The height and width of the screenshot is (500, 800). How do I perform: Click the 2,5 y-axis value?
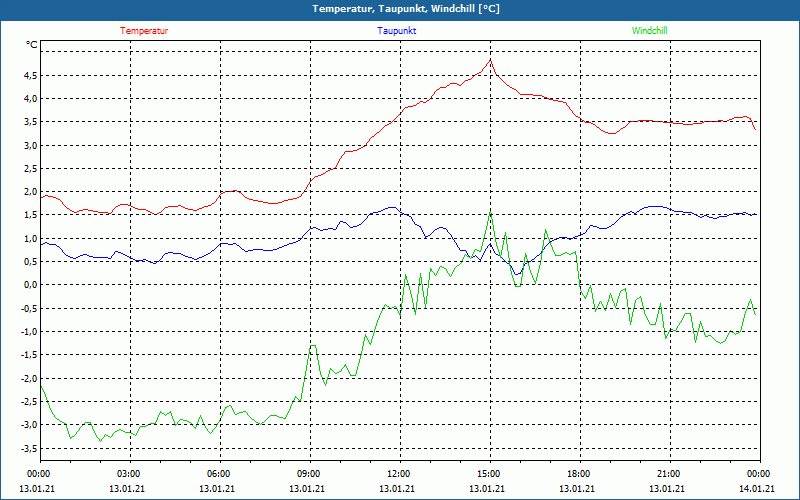(31, 168)
